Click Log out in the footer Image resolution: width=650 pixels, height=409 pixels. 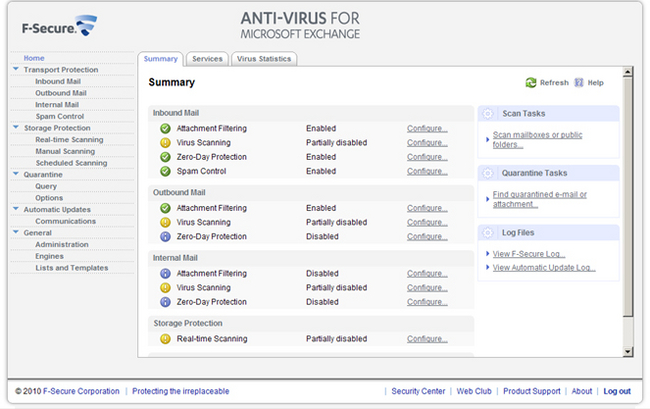tap(617, 391)
